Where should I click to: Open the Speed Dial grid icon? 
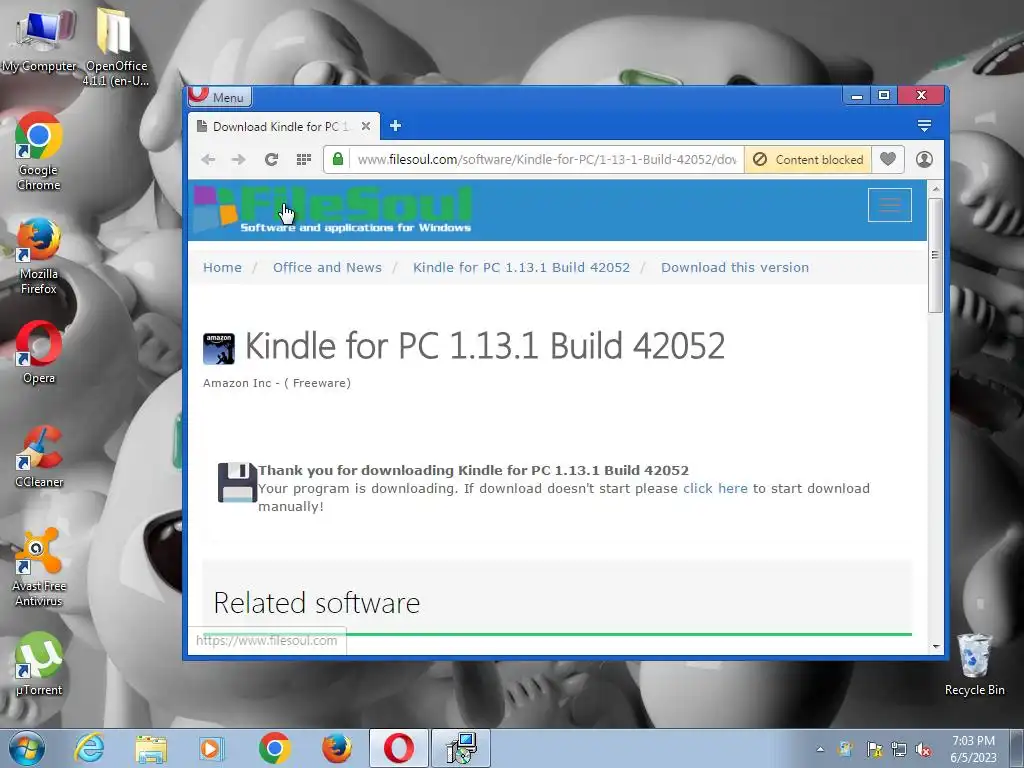(x=304, y=159)
